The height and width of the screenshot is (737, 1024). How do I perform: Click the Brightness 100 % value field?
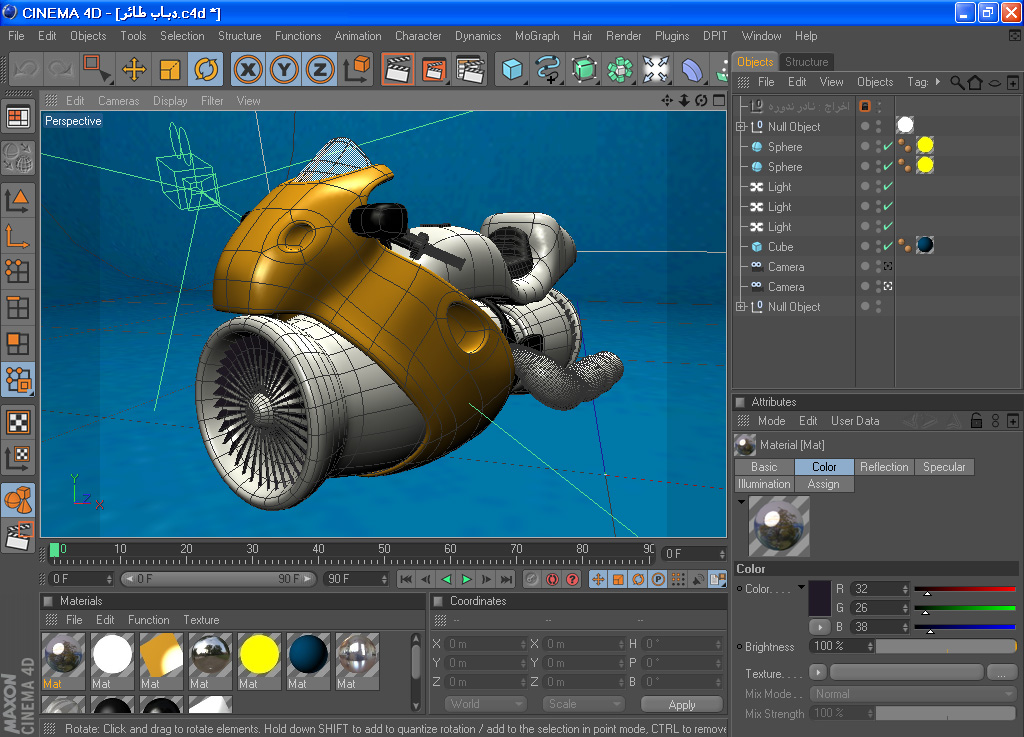pyautogui.click(x=842, y=646)
